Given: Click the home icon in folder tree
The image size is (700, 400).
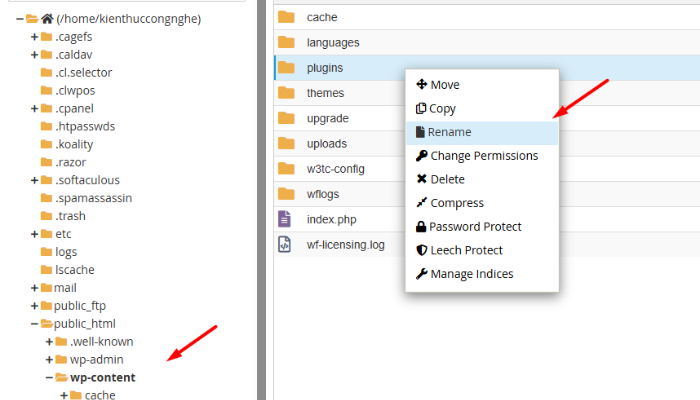Looking at the screenshot, I should [46, 18].
